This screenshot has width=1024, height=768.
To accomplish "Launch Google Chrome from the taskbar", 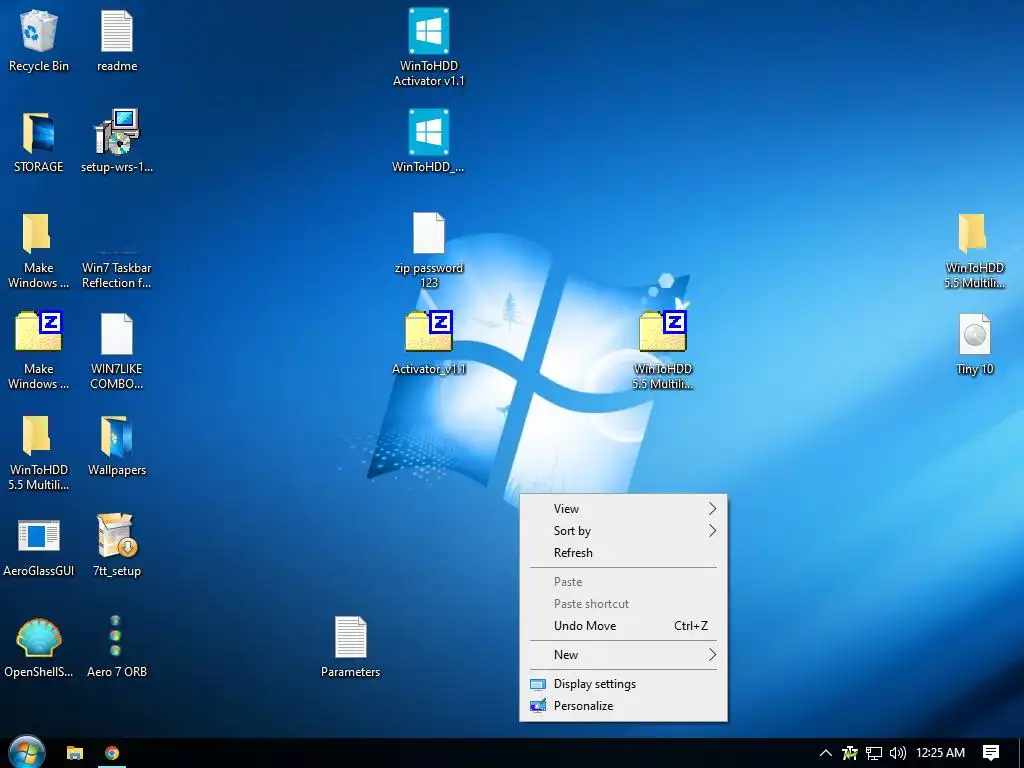I will click(112, 753).
